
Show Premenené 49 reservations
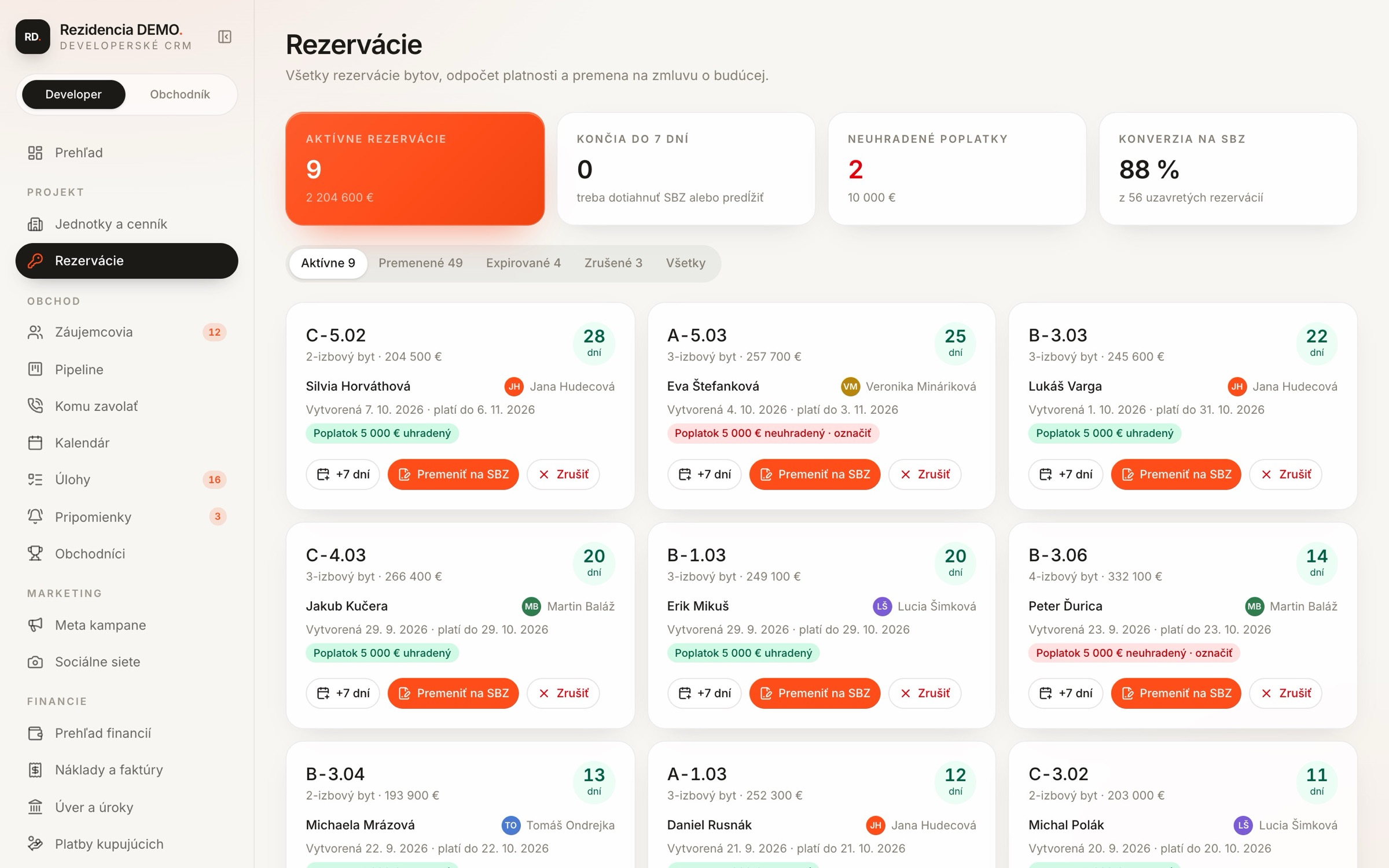pyautogui.click(x=421, y=263)
